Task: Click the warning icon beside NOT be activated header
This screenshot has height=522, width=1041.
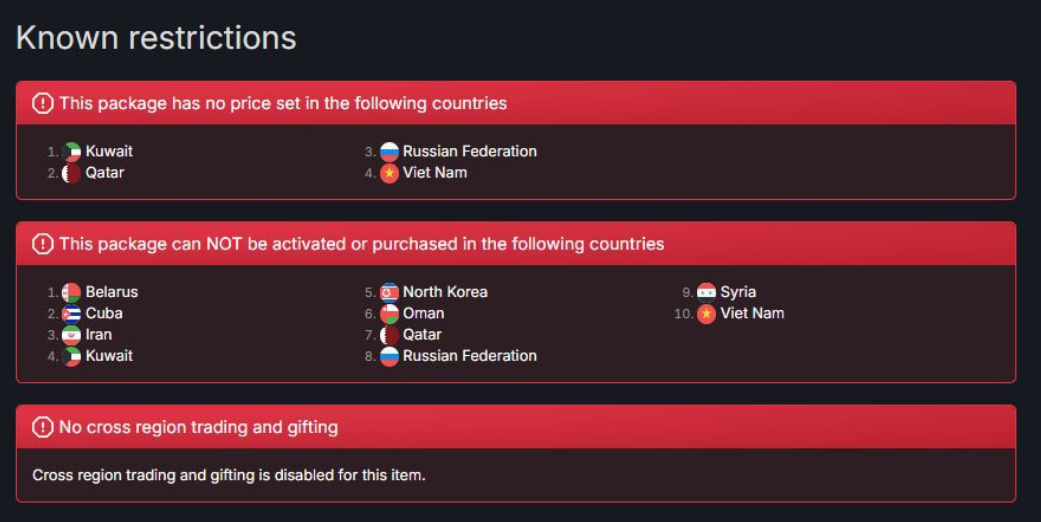Action: (x=42, y=244)
